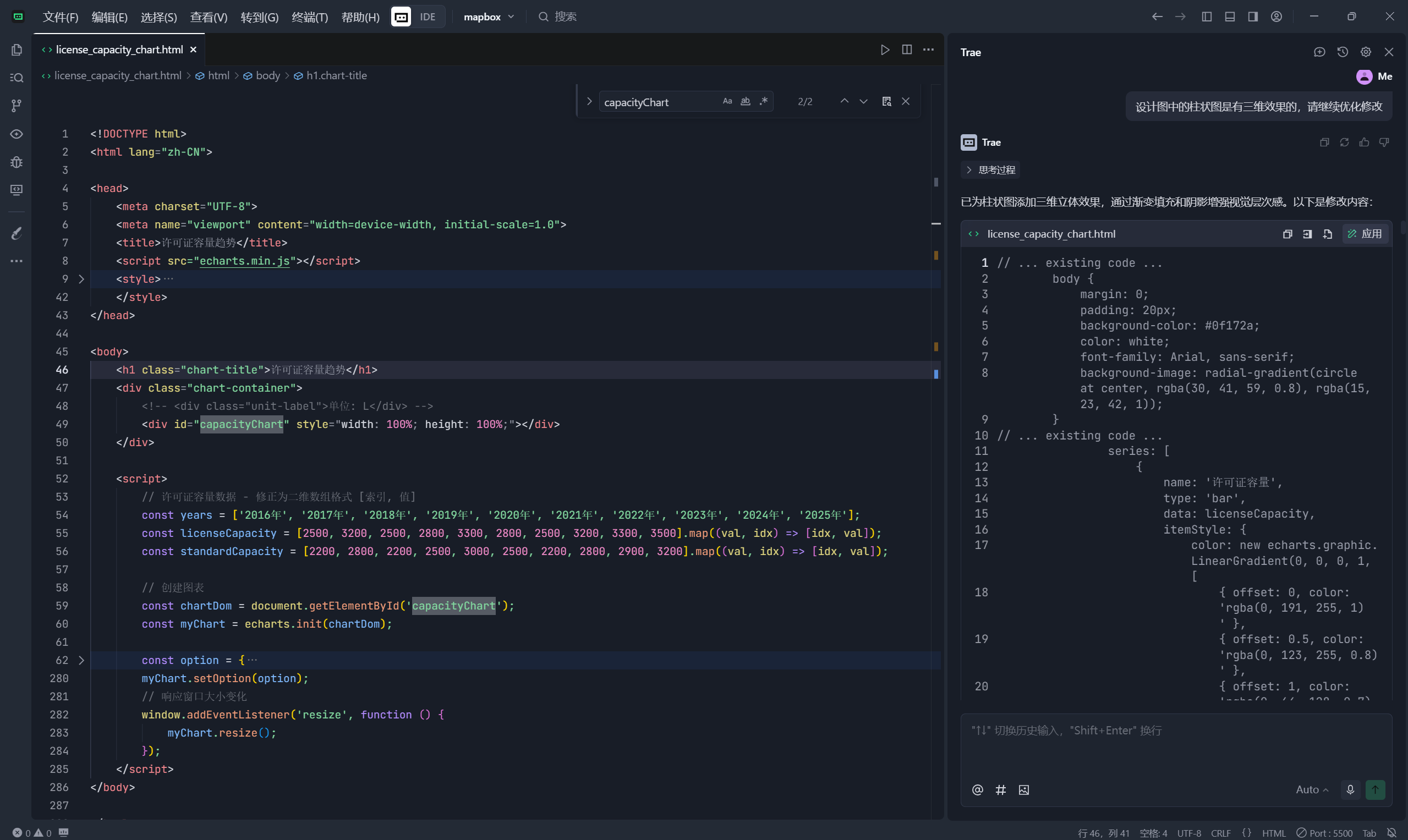Expand the folded option object at line 62
1408x840 pixels.
click(x=81, y=660)
